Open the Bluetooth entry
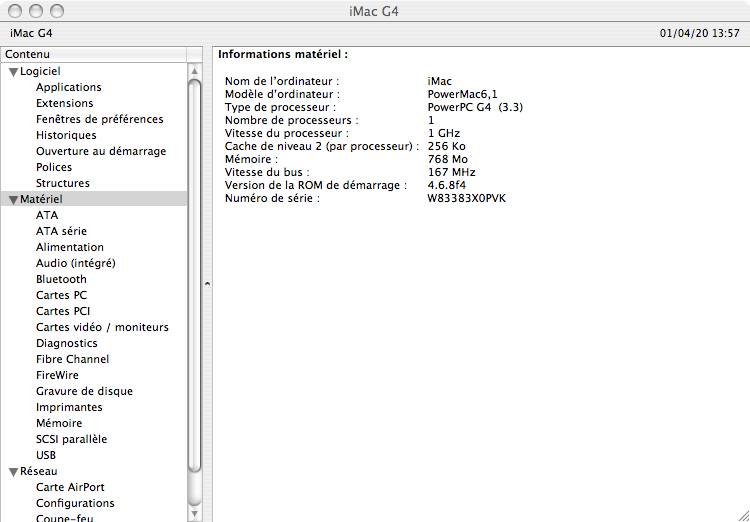Screen dimensions: 750x522 tap(61, 279)
